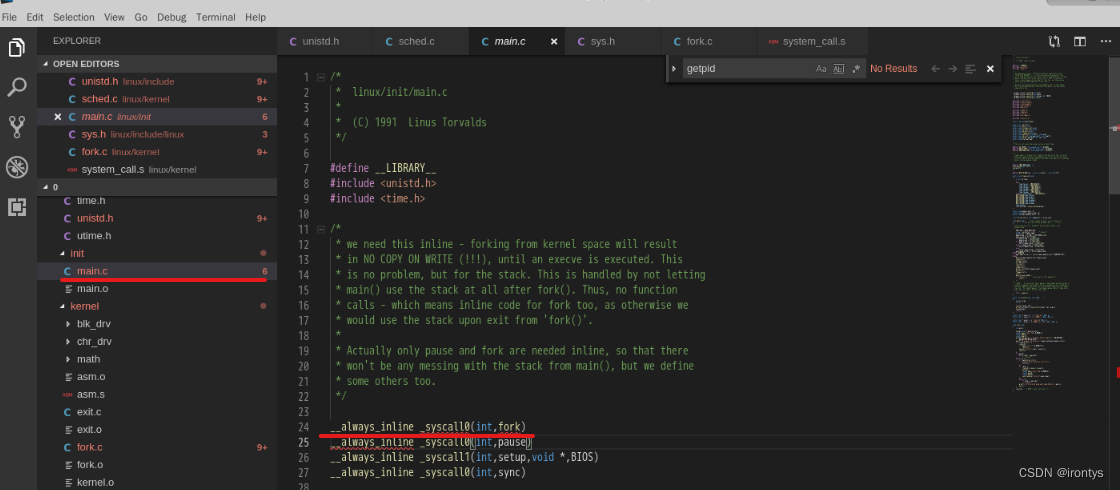The image size is (1120, 490).
Task: Toggle Match Whole Word option
Action: click(839, 69)
